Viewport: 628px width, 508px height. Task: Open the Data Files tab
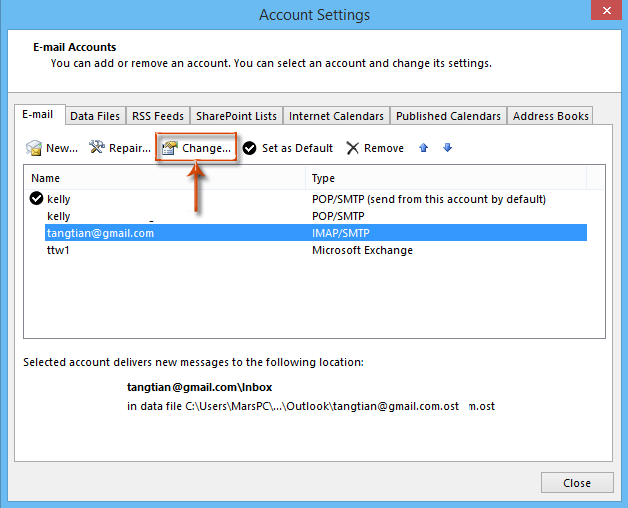pyautogui.click(x=95, y=116)
